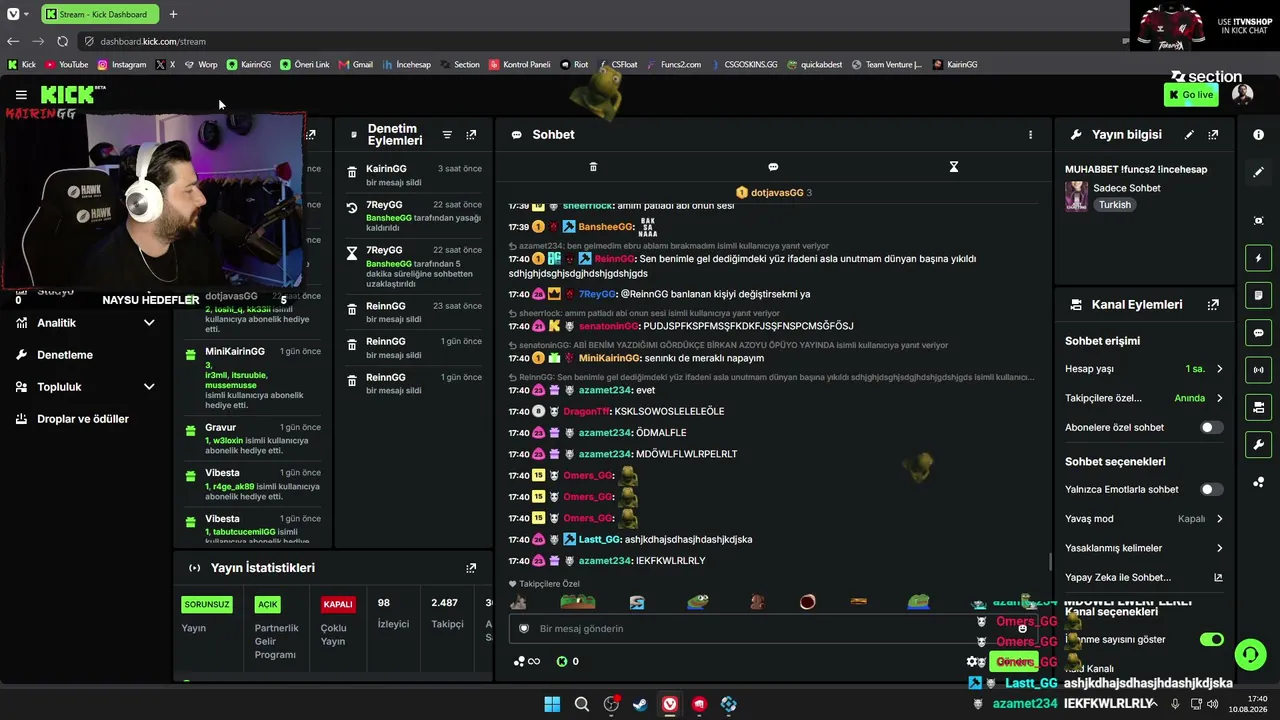Image resolution: width=1280 pixels, height=720 pixels.
Task: Send the chat message with Gönder
Action: (x=1014, y=662)
